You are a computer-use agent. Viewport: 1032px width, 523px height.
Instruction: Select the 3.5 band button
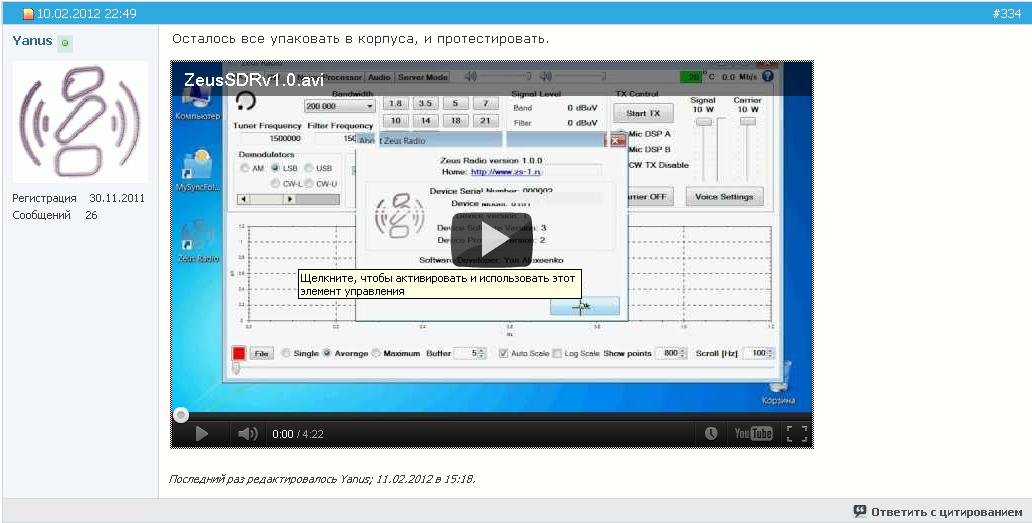pos(425,104)
